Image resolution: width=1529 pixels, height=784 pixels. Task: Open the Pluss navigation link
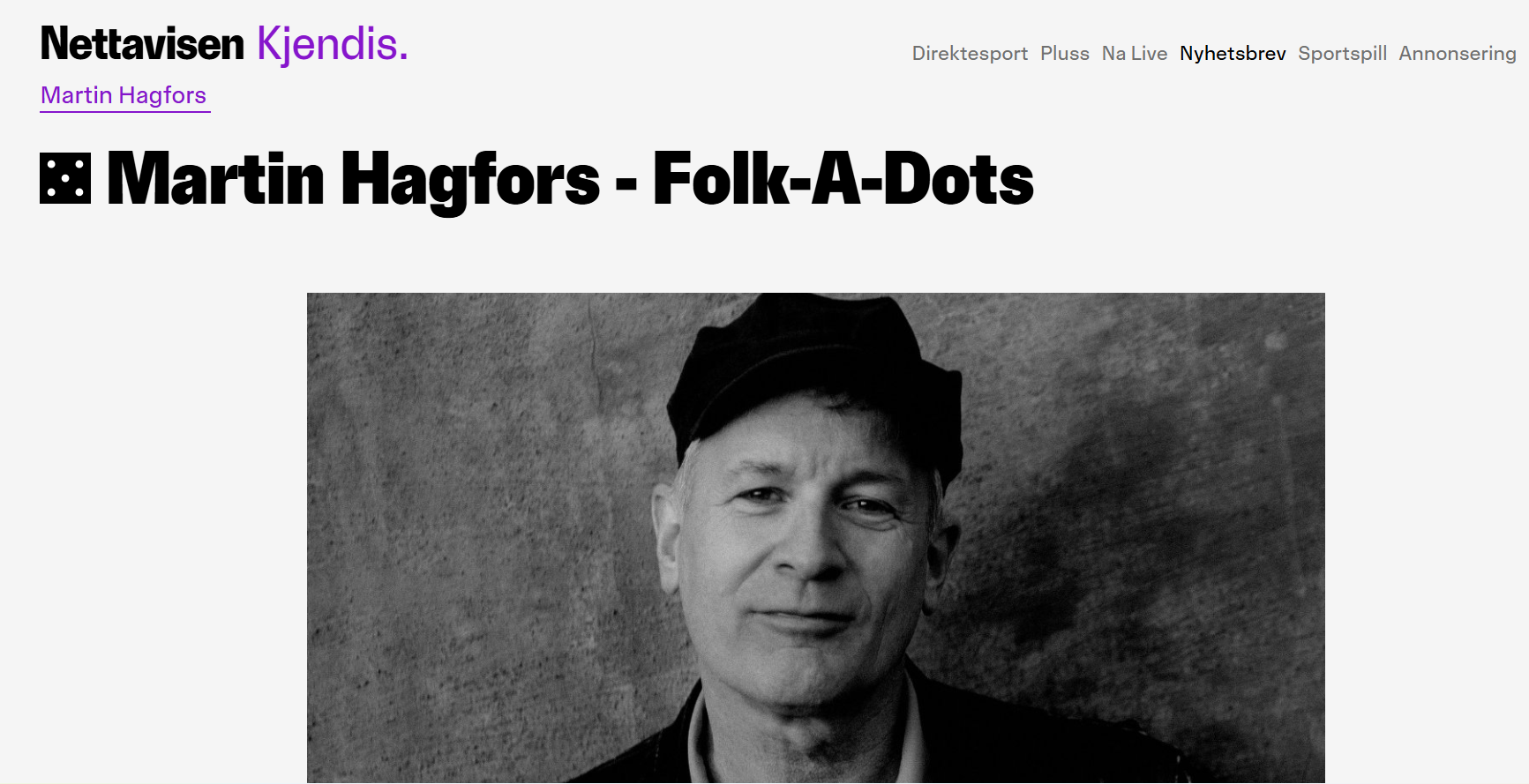click(x=1065, y=54)
